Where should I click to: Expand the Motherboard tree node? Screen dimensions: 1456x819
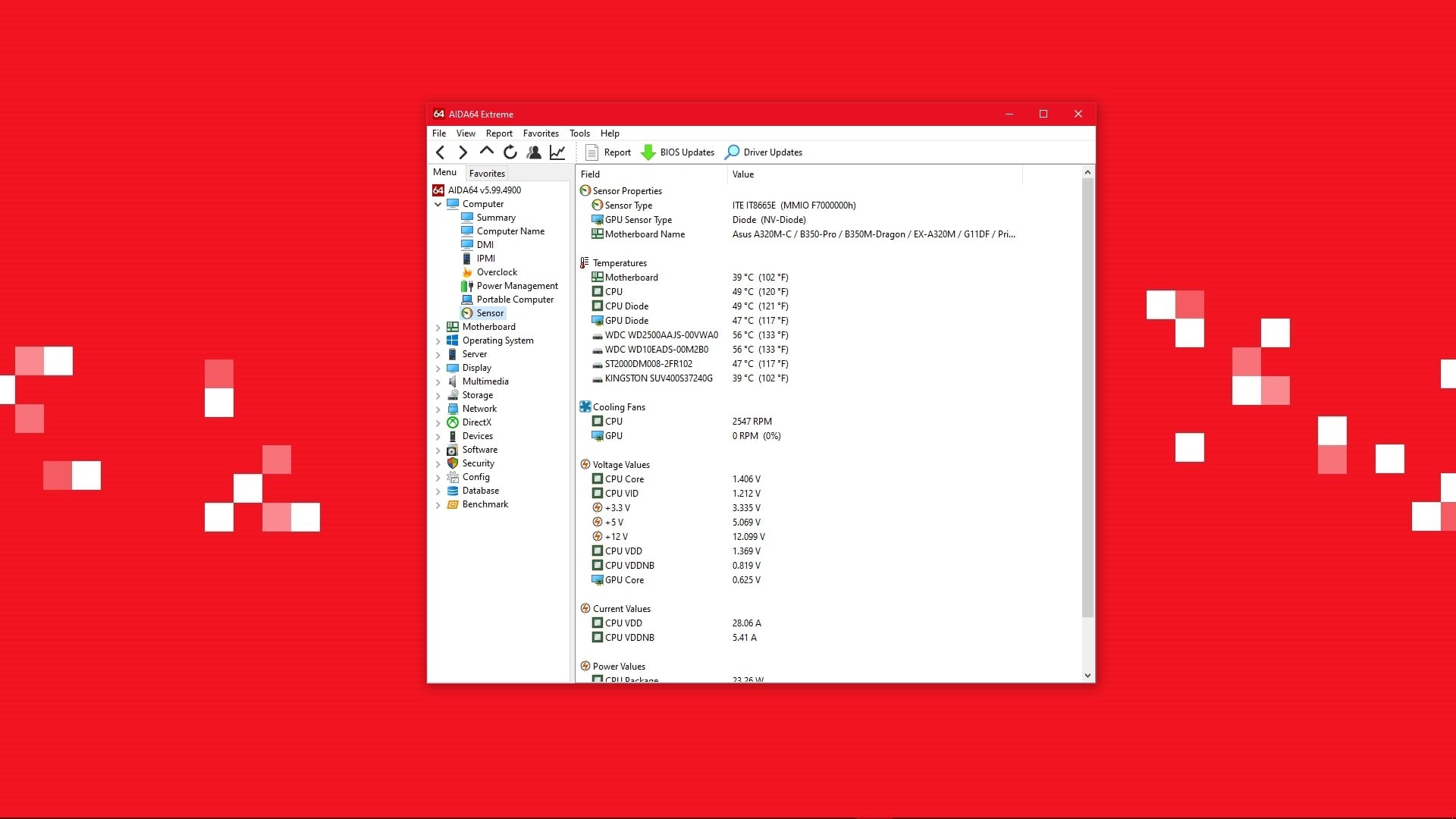point(438,328)
